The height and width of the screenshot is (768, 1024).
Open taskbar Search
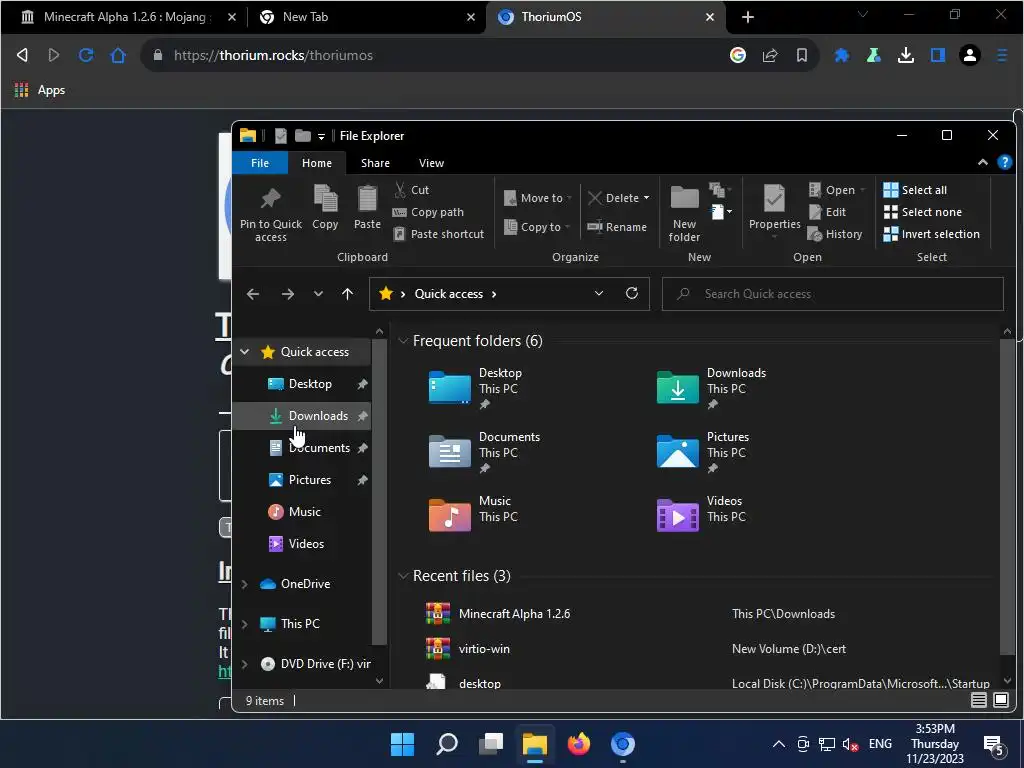click(x=447, y=744)
